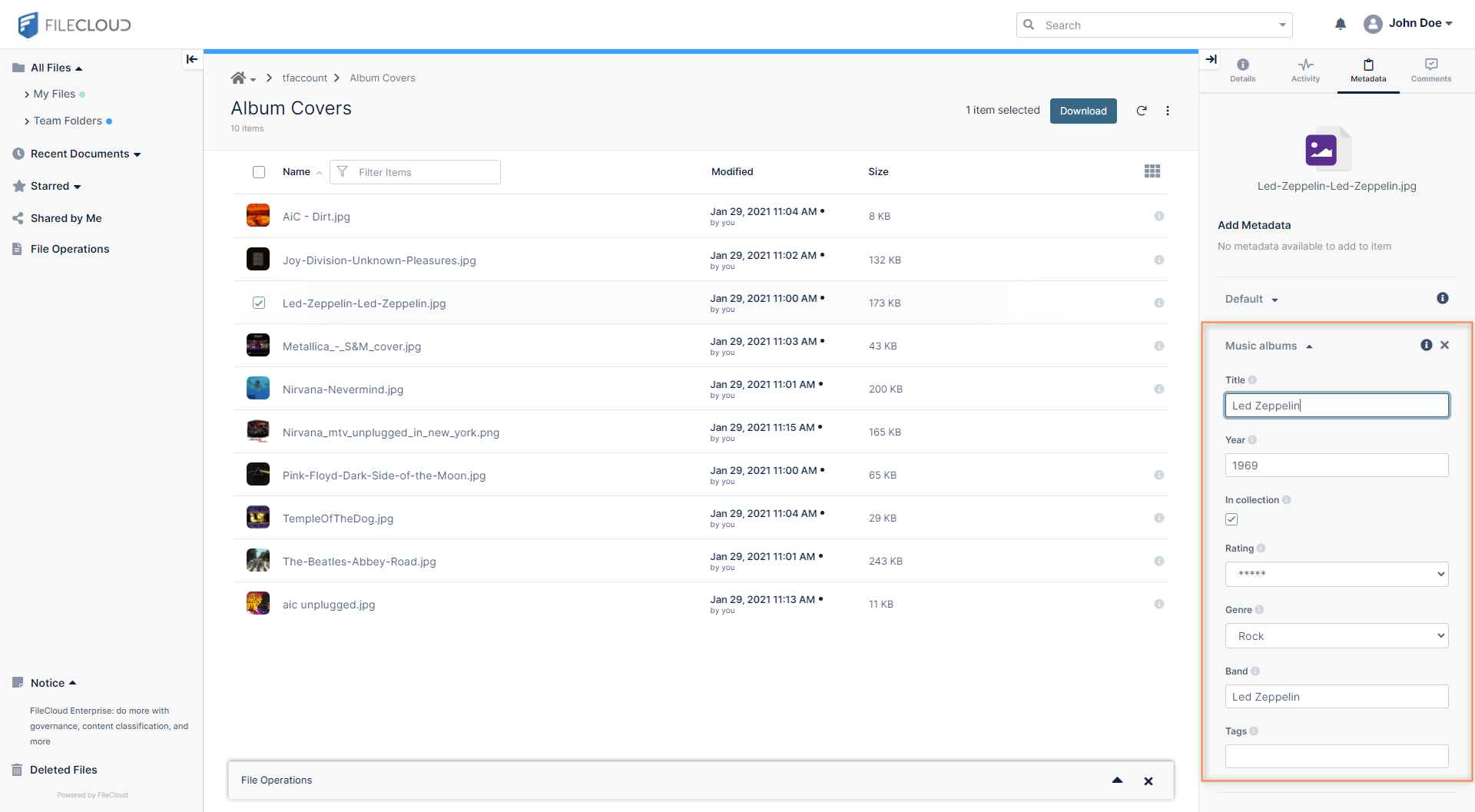Select the Metadata tab
The width and height of the screenshot is (1475, 812).
1368,70
